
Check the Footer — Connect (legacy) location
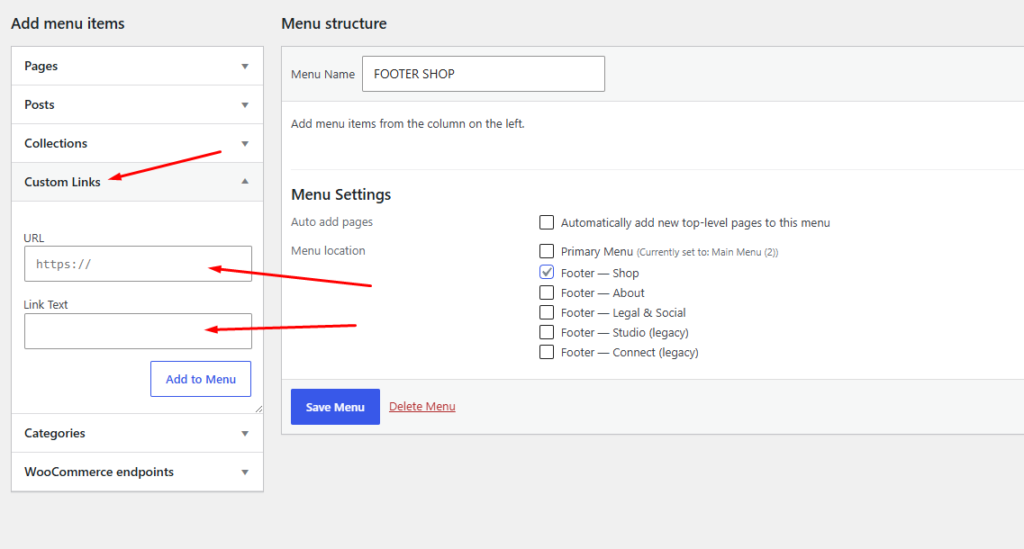tap(547, 352)
